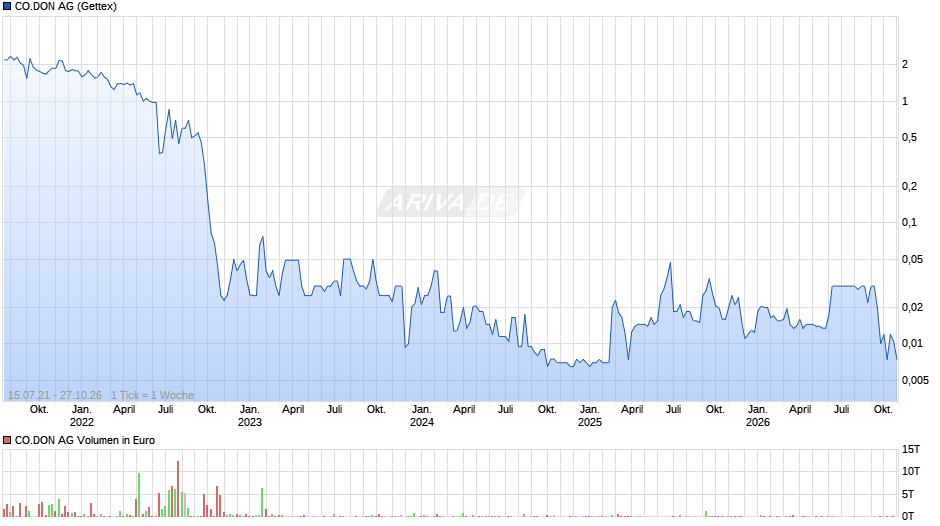This screenshot has width=940, height=526.
Task: Click the blue CO.DON AG legend square
Action: coord(7,7)
